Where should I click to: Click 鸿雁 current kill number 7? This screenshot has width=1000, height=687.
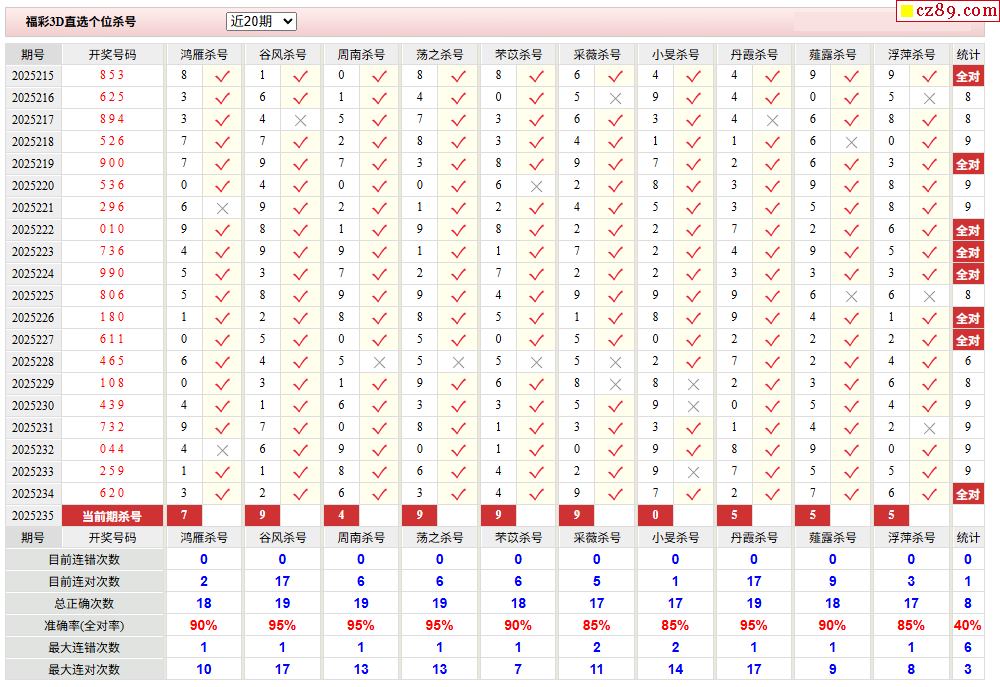[184, 515]
